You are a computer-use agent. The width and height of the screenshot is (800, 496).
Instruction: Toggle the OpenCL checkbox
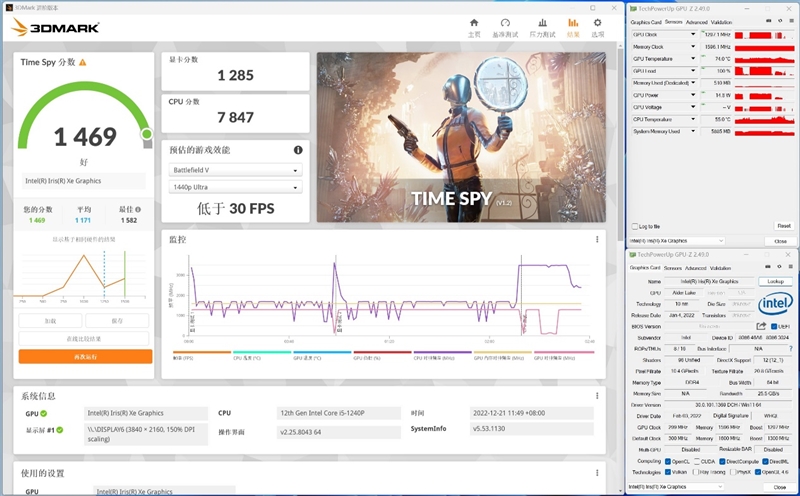point(668,461)
